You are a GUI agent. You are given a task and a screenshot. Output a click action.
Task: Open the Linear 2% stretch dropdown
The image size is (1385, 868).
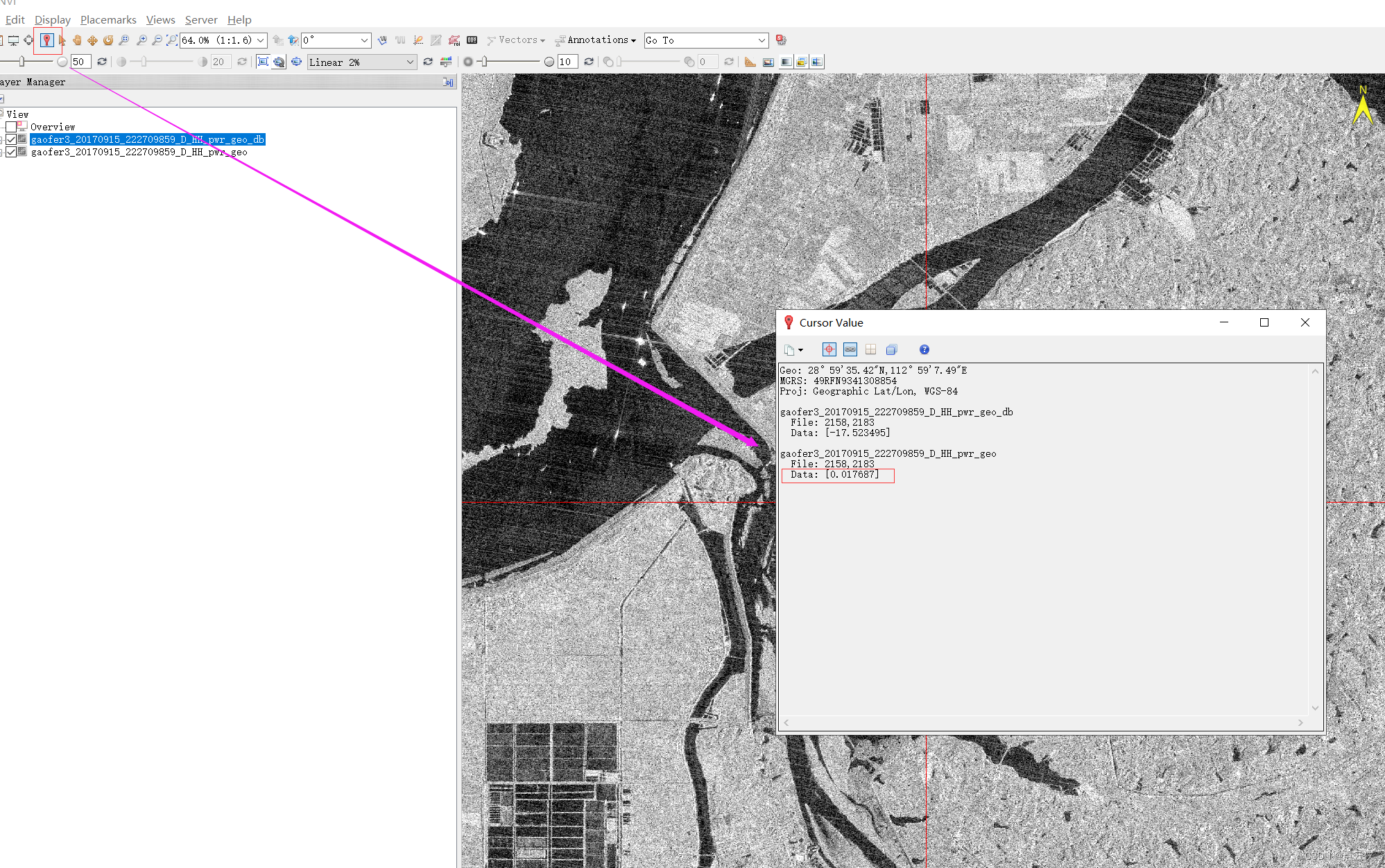(x=410, y=62)
